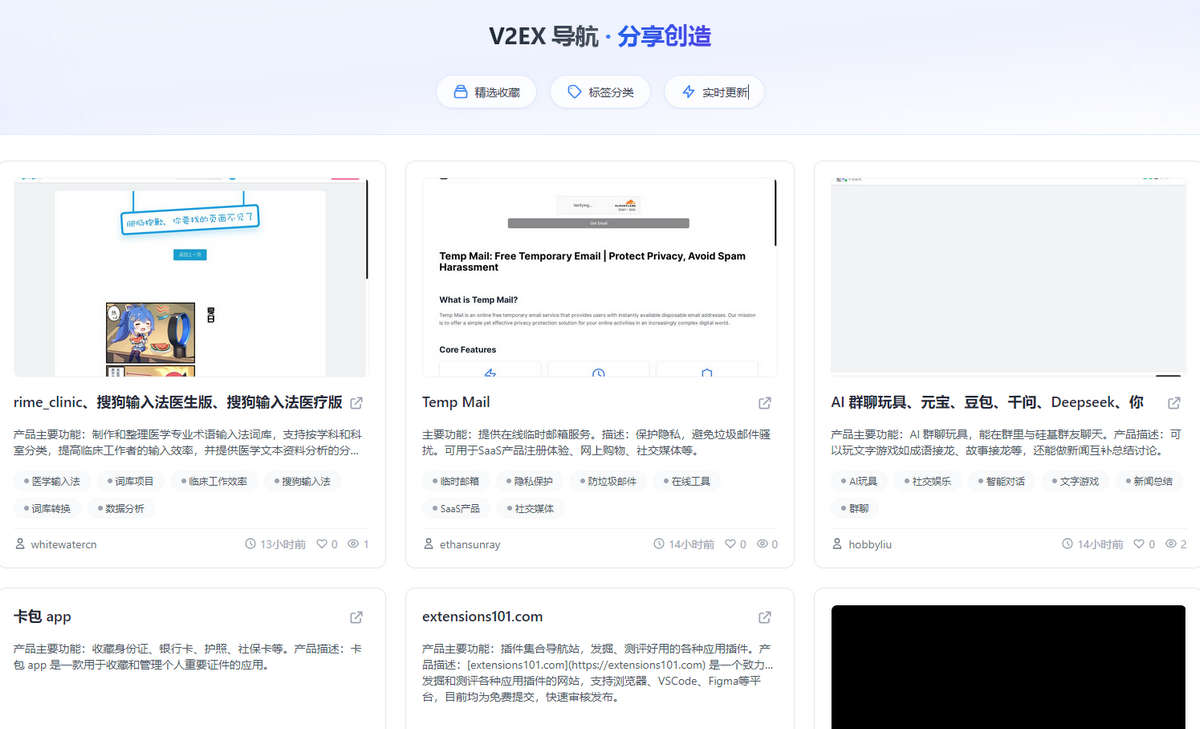Like the rime_clinic card with the heart
Screen dimensions: 1200x729
click(322, 544)
